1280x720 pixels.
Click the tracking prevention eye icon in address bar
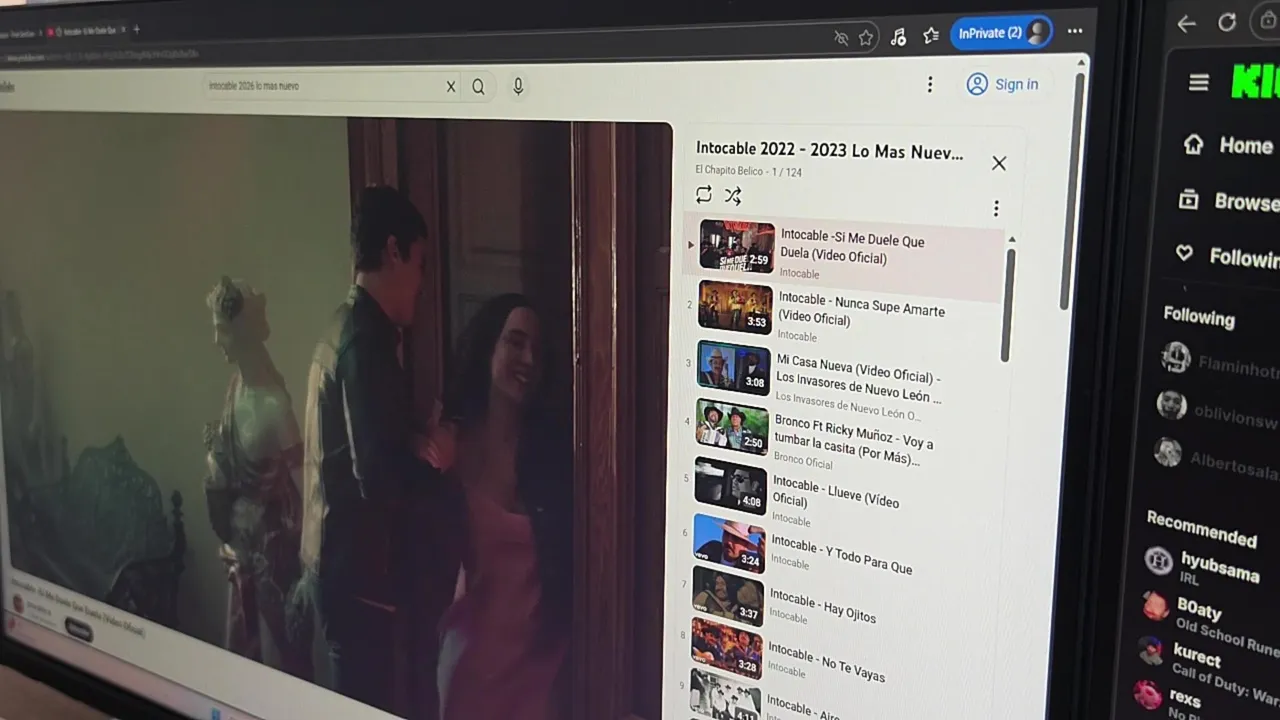pyautogui.click(x=841, y=38)
